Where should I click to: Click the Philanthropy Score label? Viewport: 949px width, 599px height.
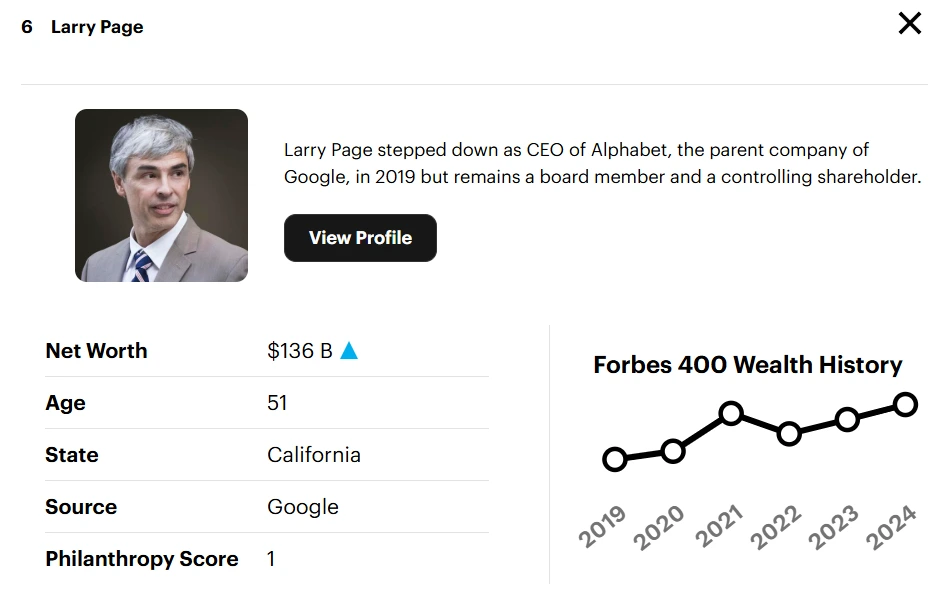pos(141,559)
